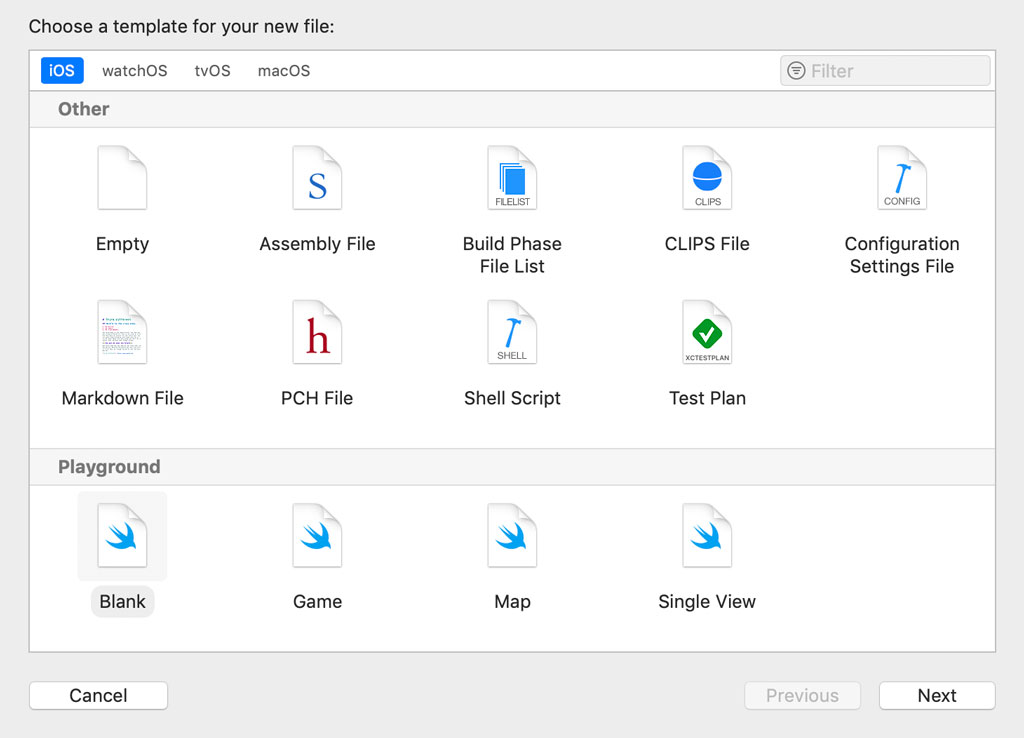Pick the PCH File template icon
This screenshot has width=1024, height=738.
pyautogui.click(x=317, y=332)
